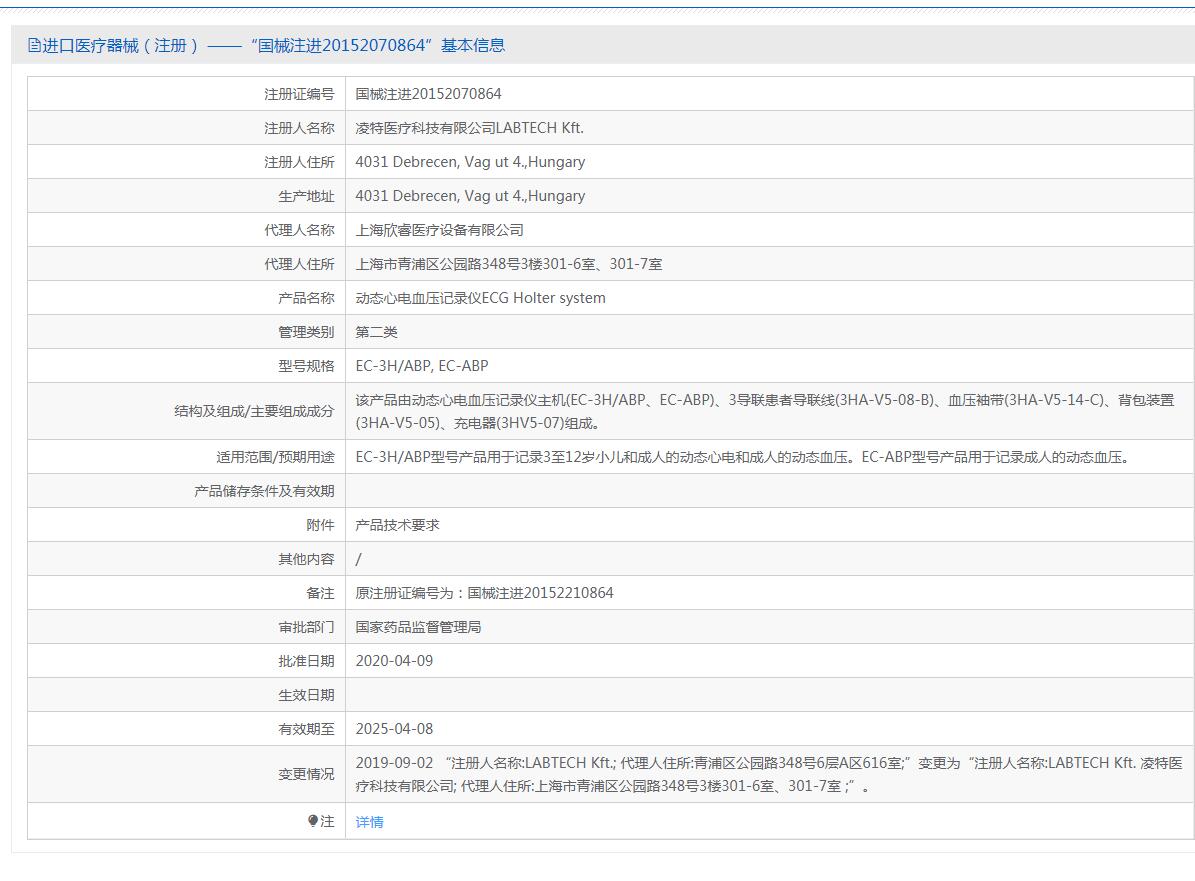This screenshot has width=1195, height=881.
Task: Select the model spec EC-3H/ABP, EC-ABP
Action: [x=421, y=366]
